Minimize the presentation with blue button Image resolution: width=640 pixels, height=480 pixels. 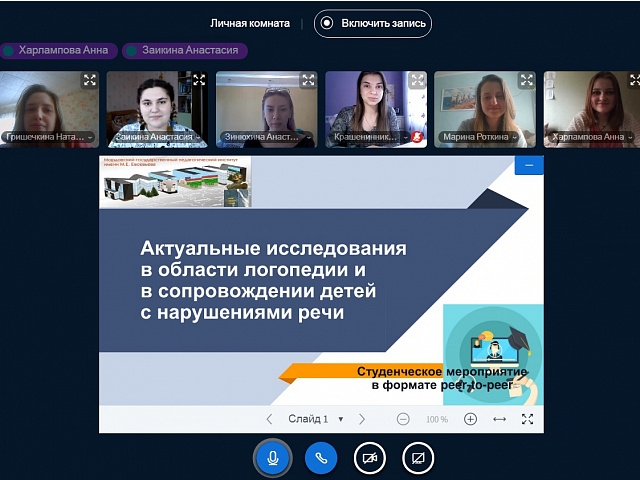click(528, 164)
